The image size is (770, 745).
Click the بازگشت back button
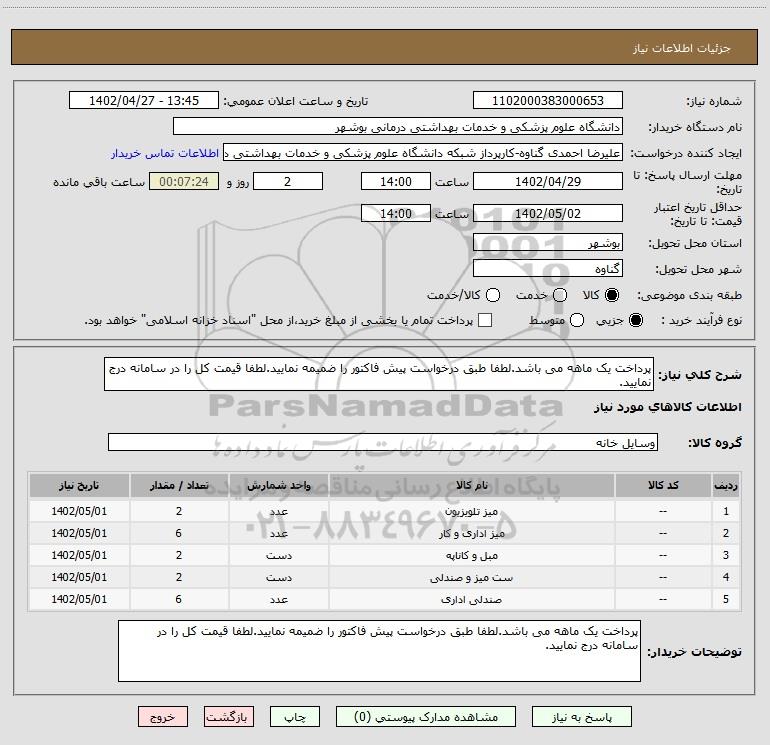coord(231,717)
